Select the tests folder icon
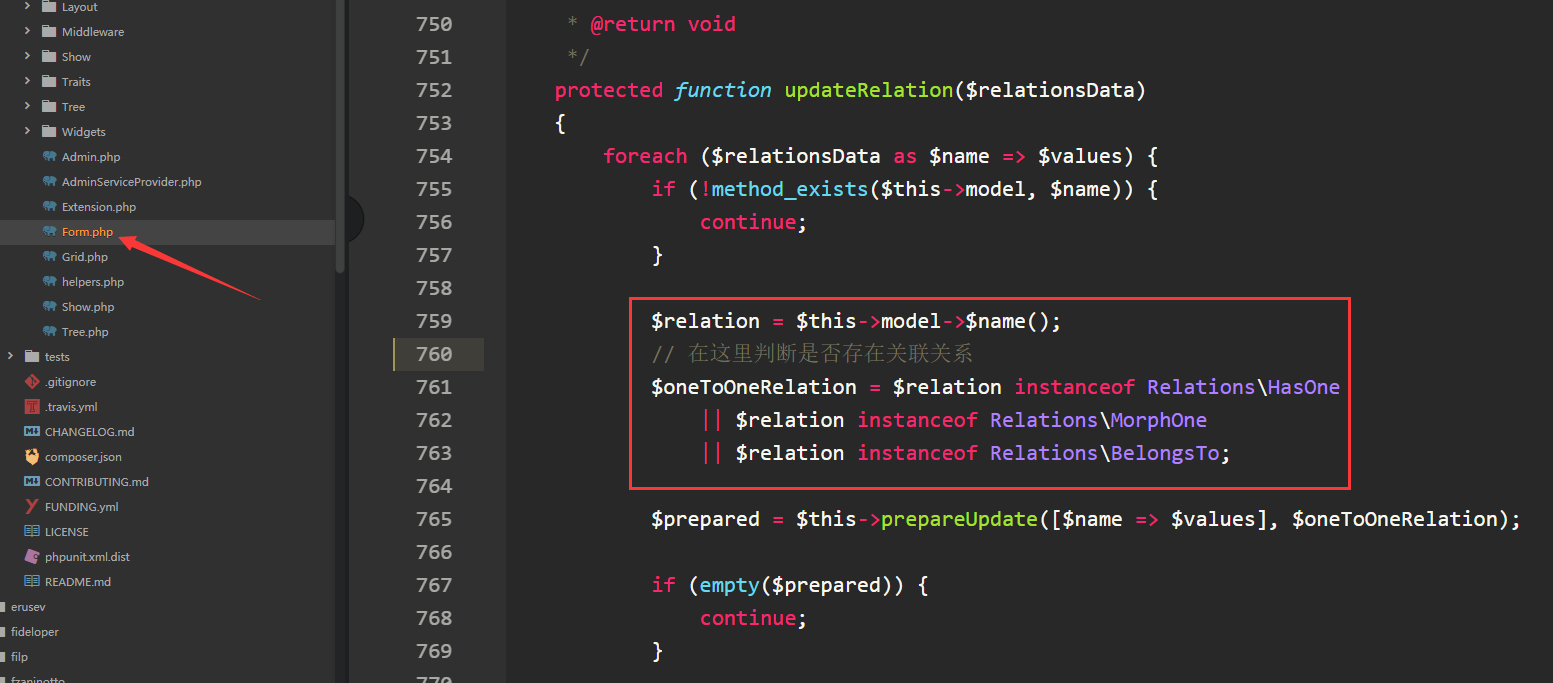 pyautogui.click(x=32, y=357)
